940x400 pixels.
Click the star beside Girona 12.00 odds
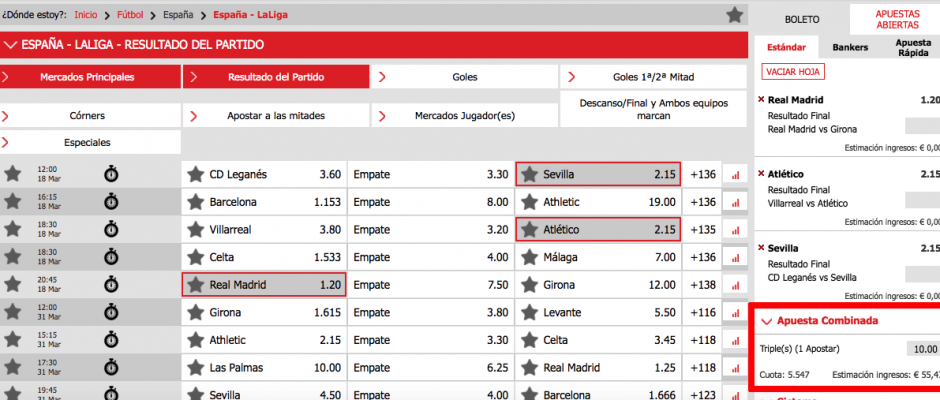[528, 285]
